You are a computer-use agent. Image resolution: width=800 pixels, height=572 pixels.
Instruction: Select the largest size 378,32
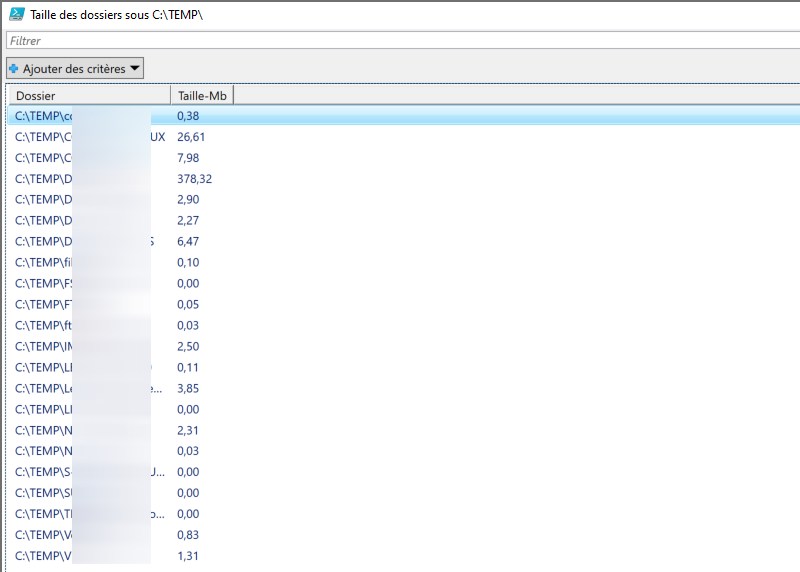pos(194,179)
